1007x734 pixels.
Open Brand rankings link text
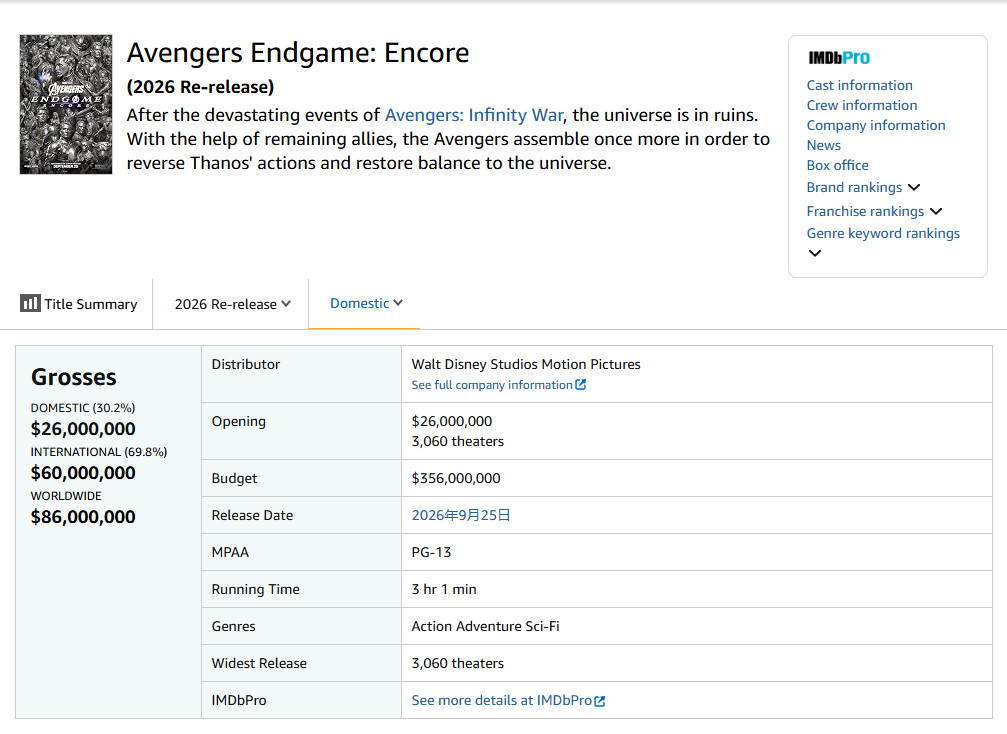[x=854, y=188]
